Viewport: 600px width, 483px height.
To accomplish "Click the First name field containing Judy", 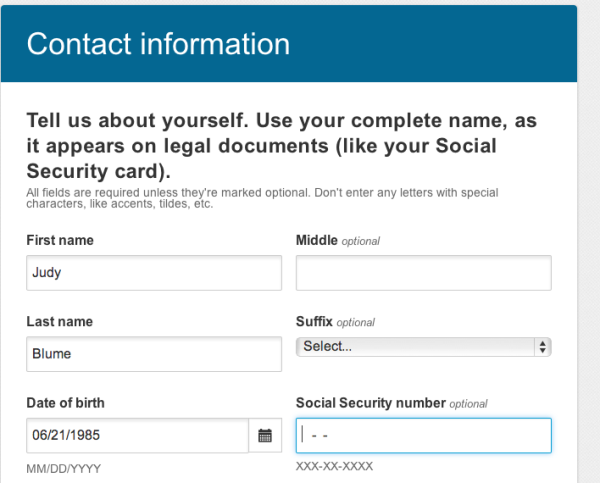I will click(x=154, y=273).
